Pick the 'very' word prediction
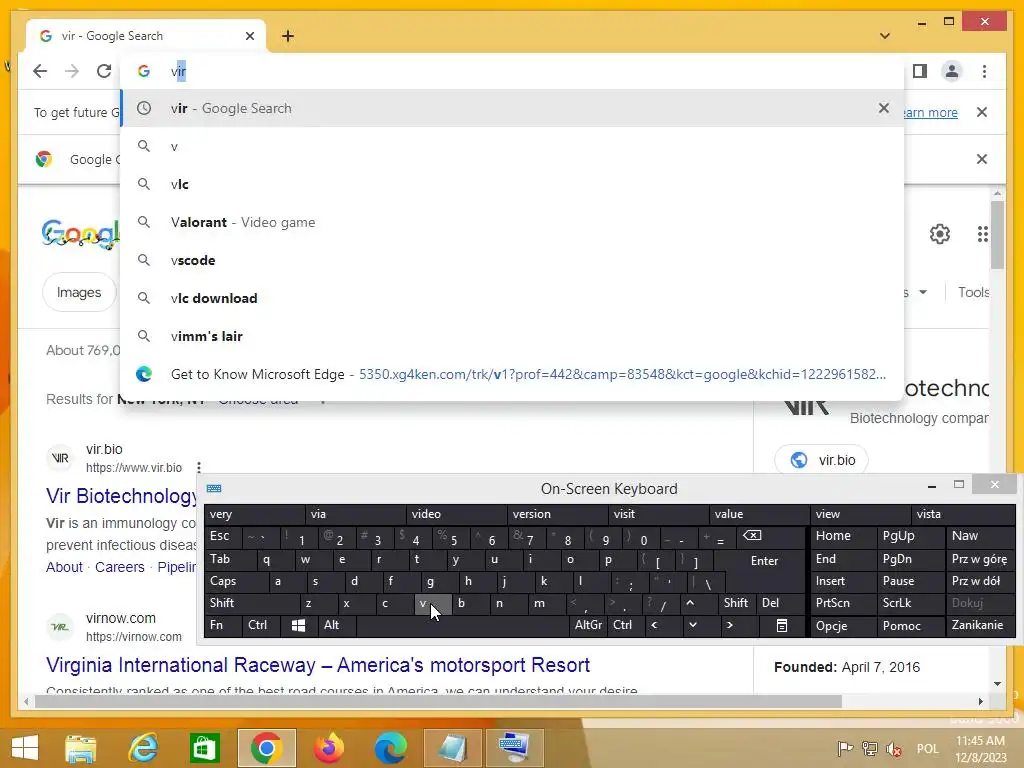1024x768 pixels. (255, 514)
